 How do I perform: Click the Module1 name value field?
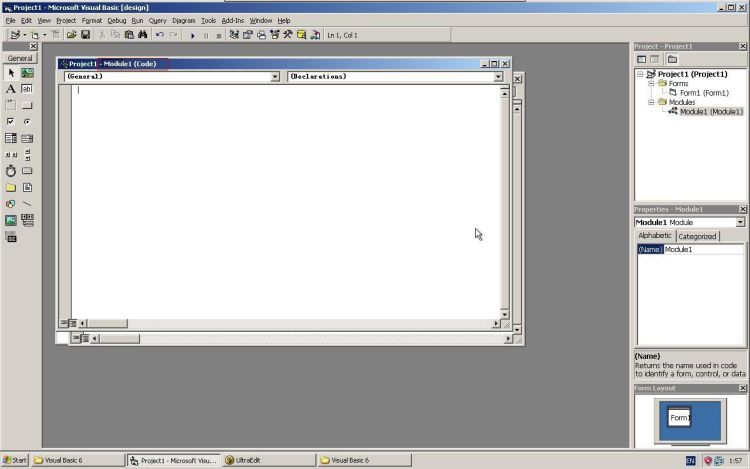704,250
